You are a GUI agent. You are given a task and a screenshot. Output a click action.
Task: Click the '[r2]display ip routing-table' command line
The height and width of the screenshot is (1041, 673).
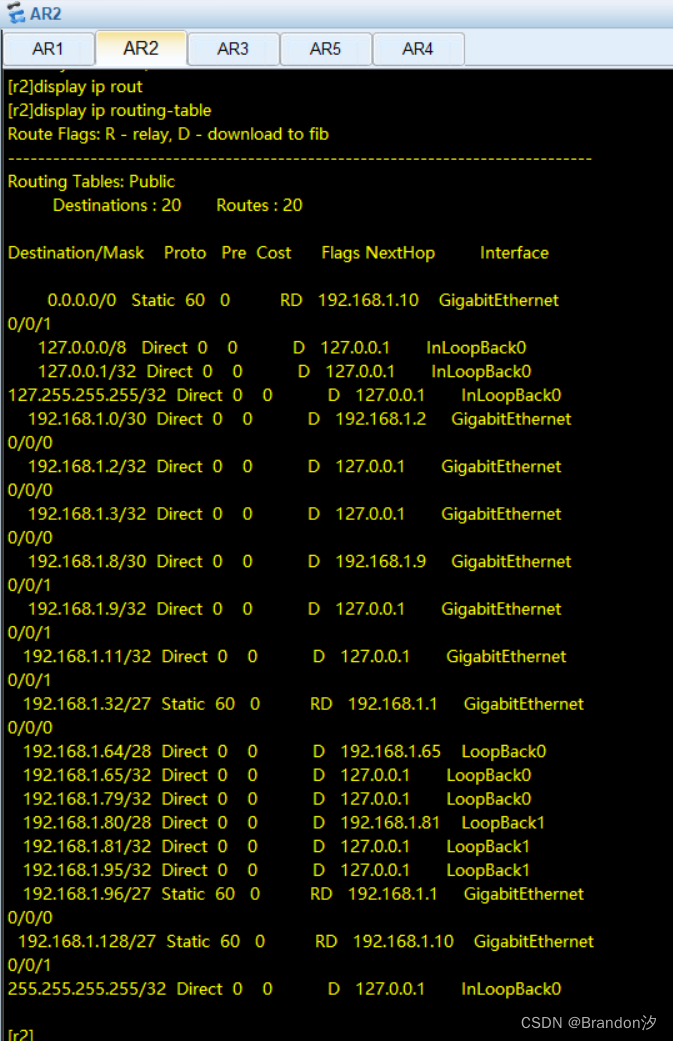(110, 110)
